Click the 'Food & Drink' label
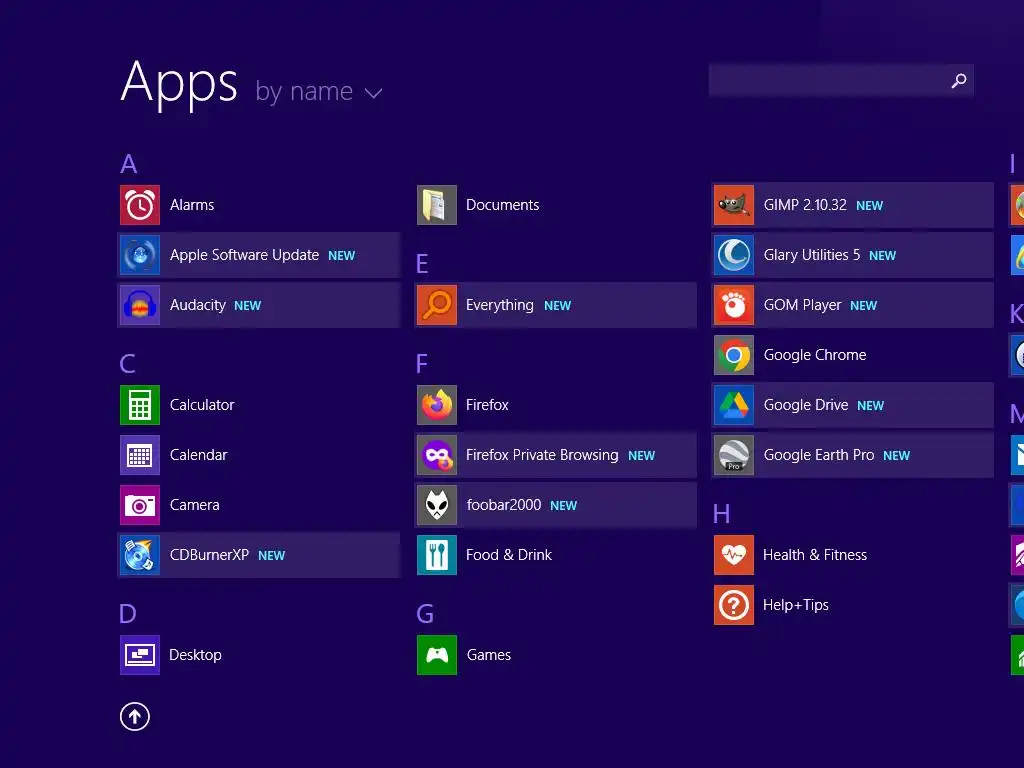Viewport: 1024px width, 768px height. point(509,555)
